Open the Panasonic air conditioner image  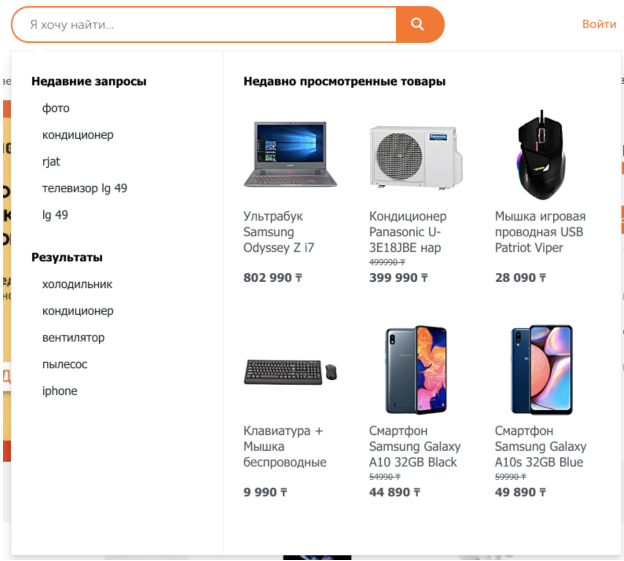pos(415,156)
